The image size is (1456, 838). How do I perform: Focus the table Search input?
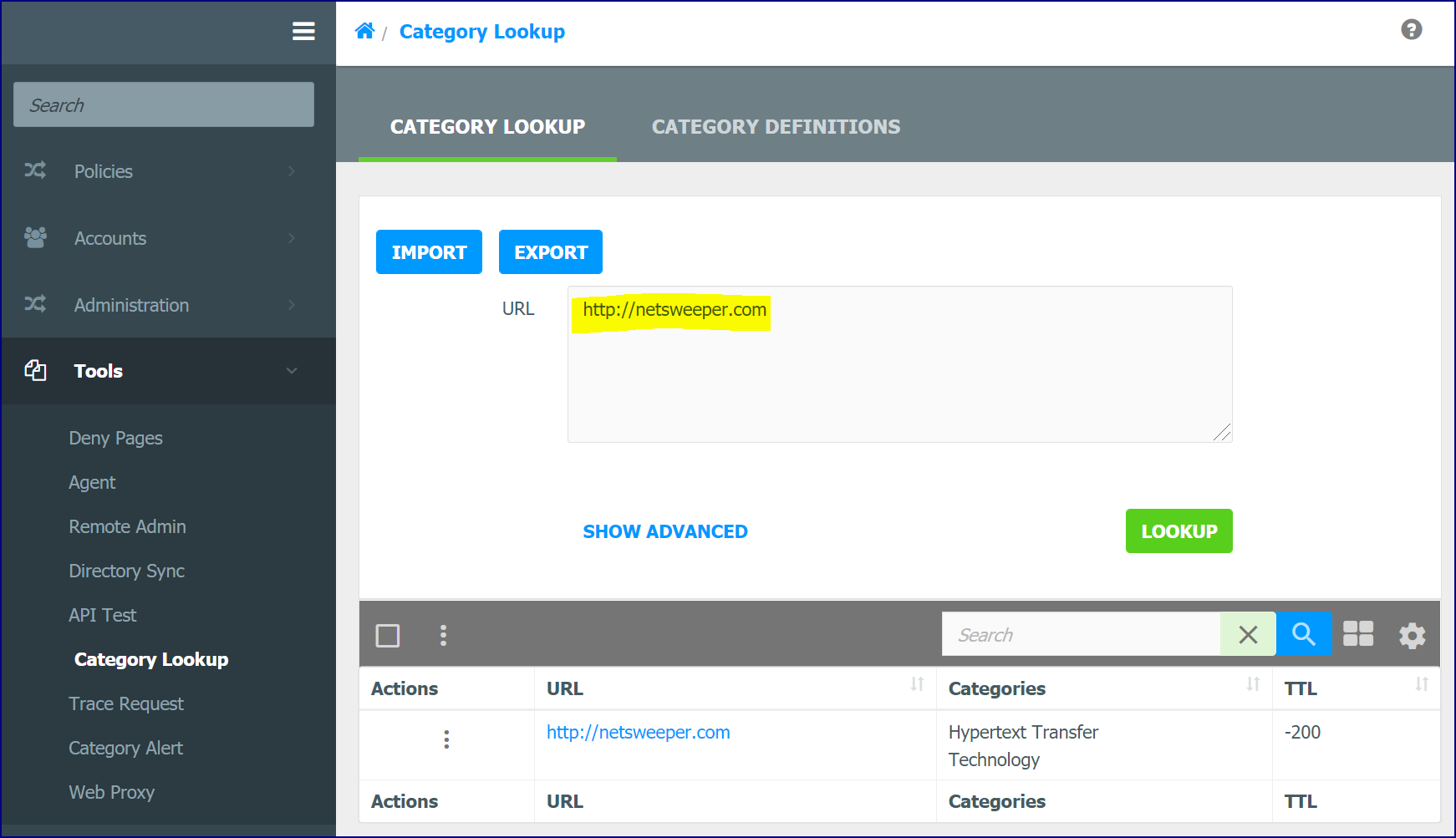click(1082, 634)
